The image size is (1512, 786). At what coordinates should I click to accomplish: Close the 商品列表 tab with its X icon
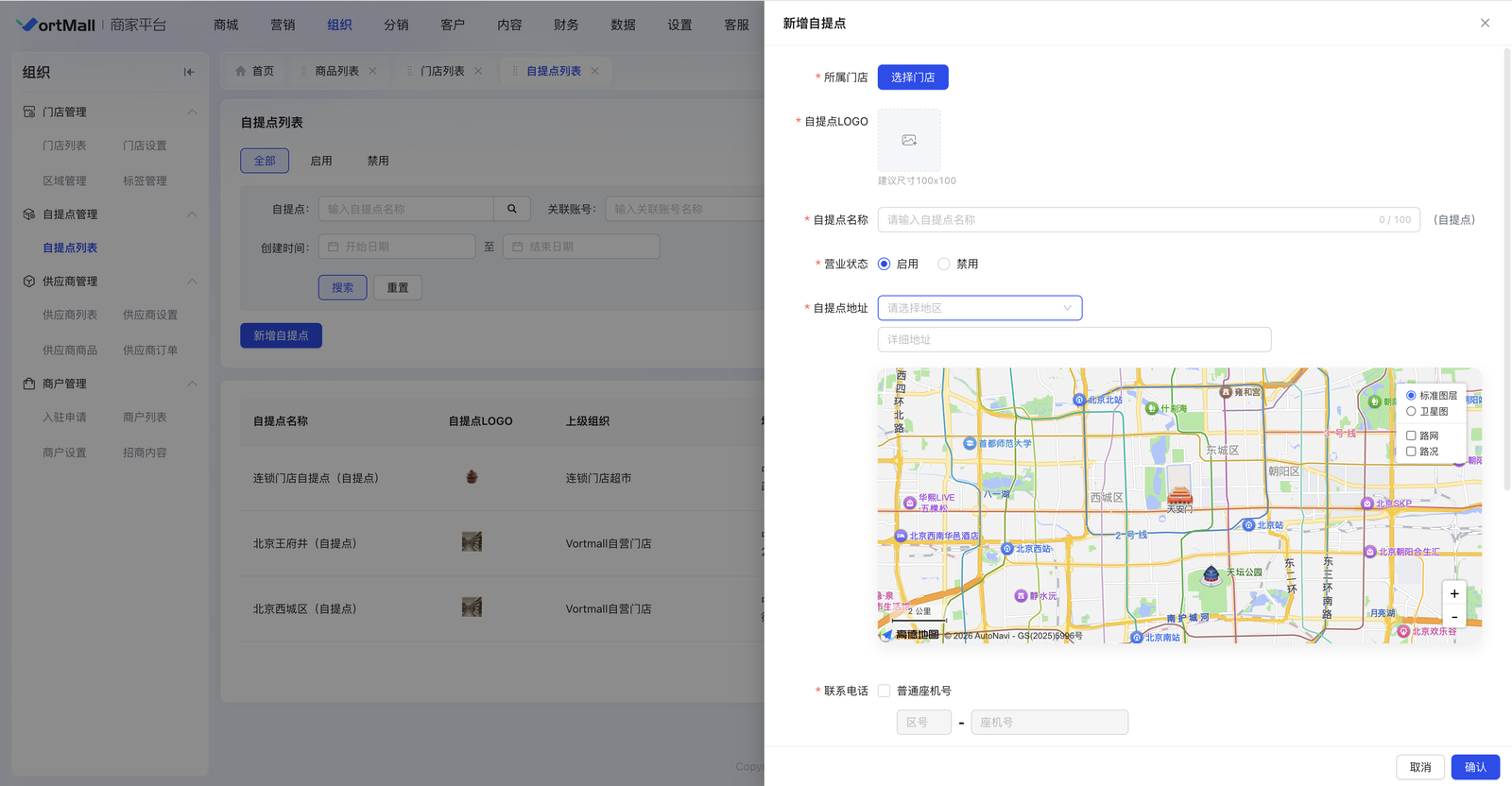tap(372, 71)
